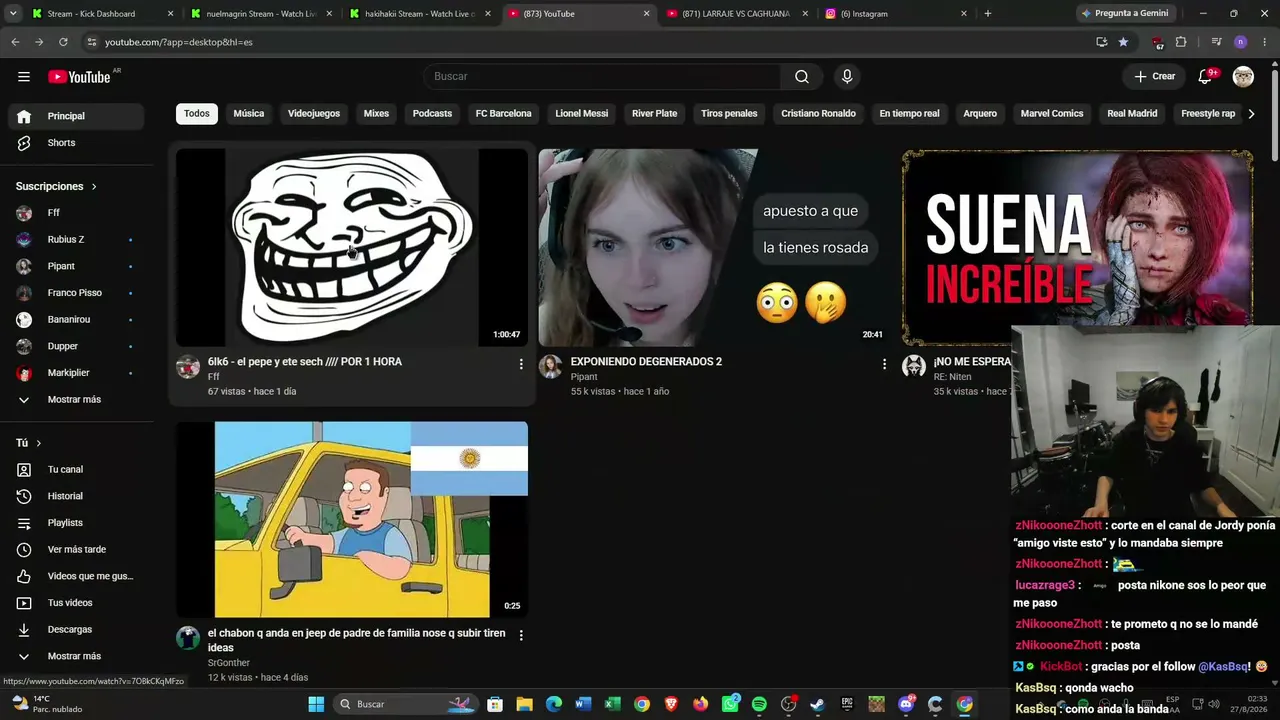Open Descargas in the sidebar

[x=76, y=629]
